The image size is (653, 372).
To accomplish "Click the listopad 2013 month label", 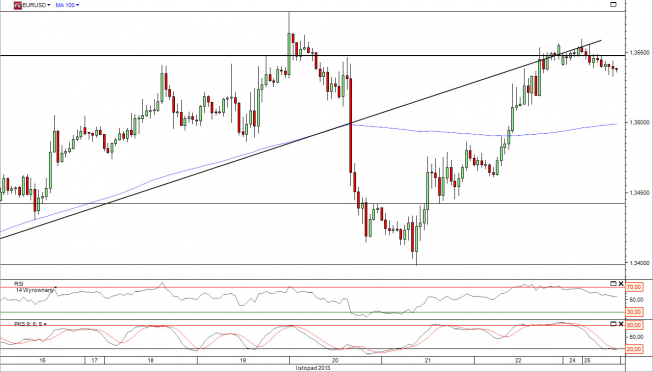I will pyautogui.click(x=313, y=368).
